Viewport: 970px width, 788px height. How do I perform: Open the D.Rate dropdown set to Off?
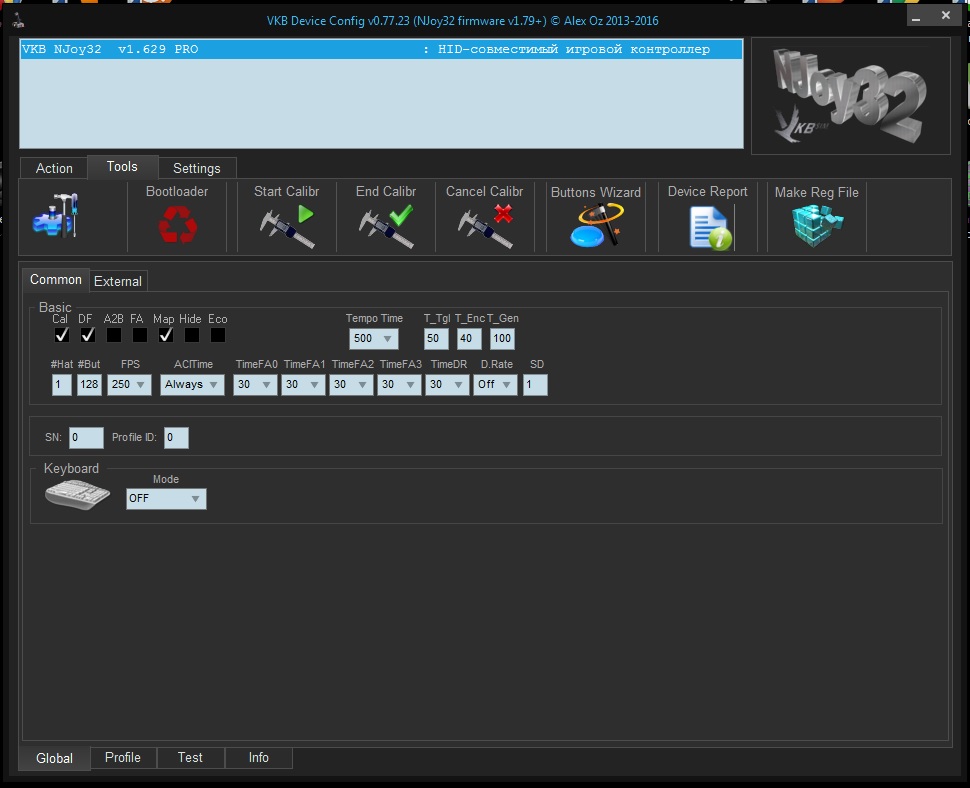click(496, 384)
